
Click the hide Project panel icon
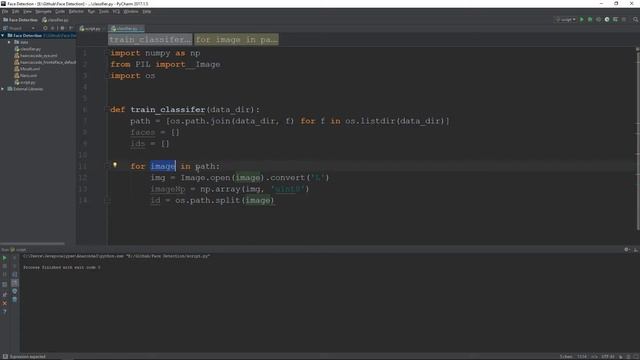tap(71, 28)
